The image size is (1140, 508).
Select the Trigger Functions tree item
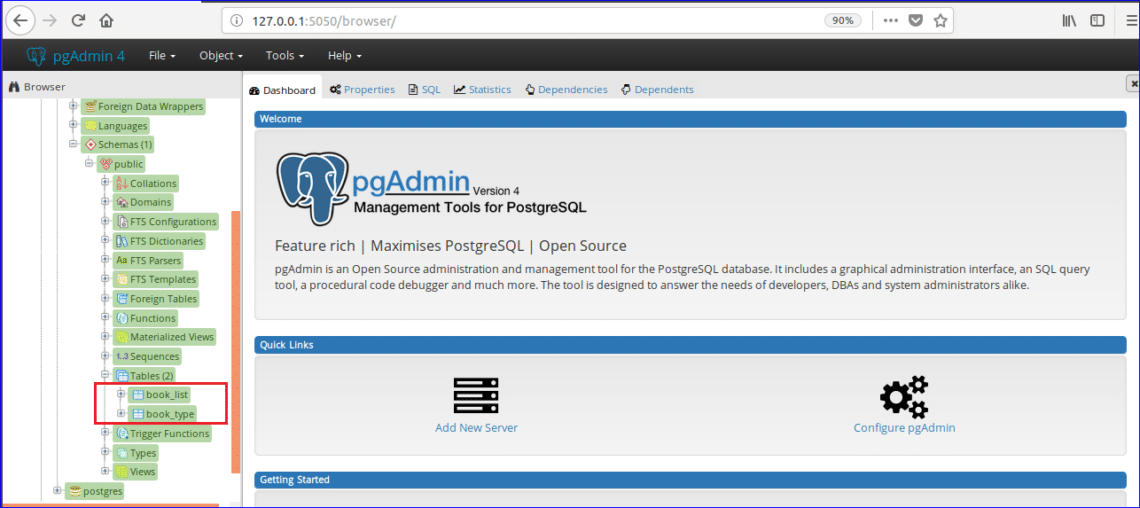(169, 433)
